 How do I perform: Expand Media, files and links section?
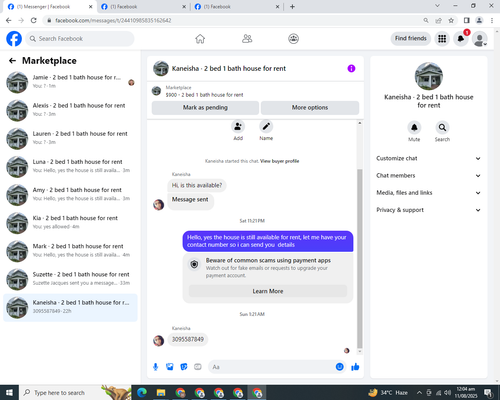click(429, 193)
